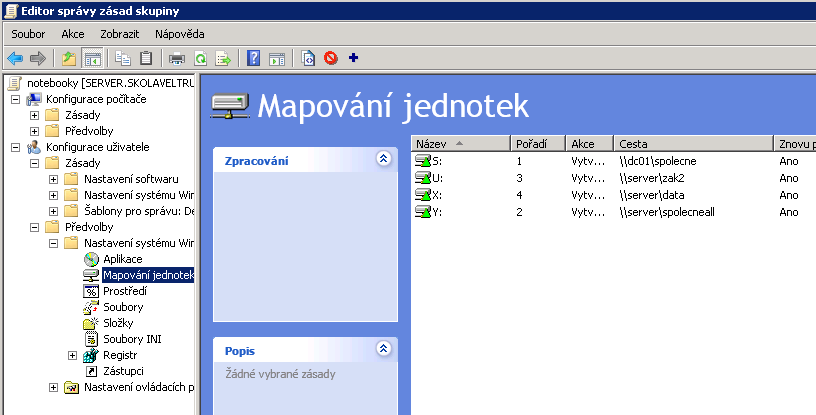The width and height of the screenshot is (816, 415).
Task: Click the red Disable item icon
Action: [x=331, y=58]
